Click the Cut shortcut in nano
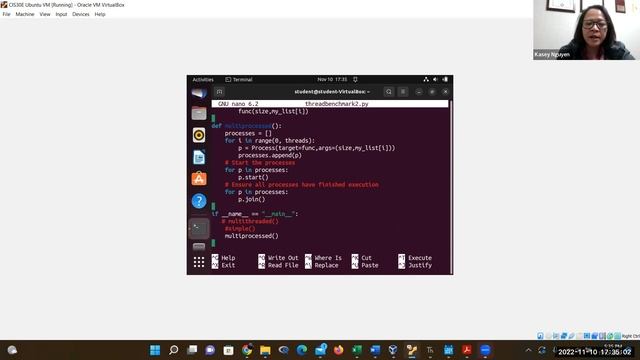 pyautogui.click(x=362, y=258)
